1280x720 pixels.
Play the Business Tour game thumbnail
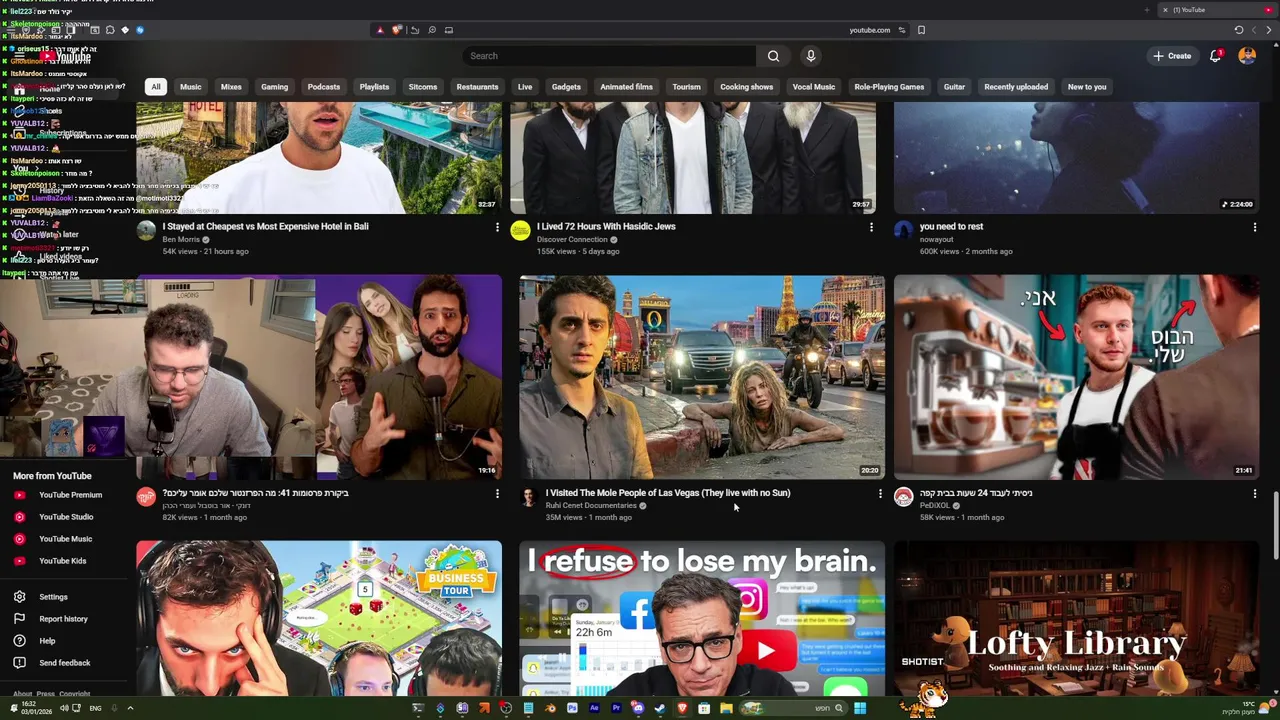[319, 618]
